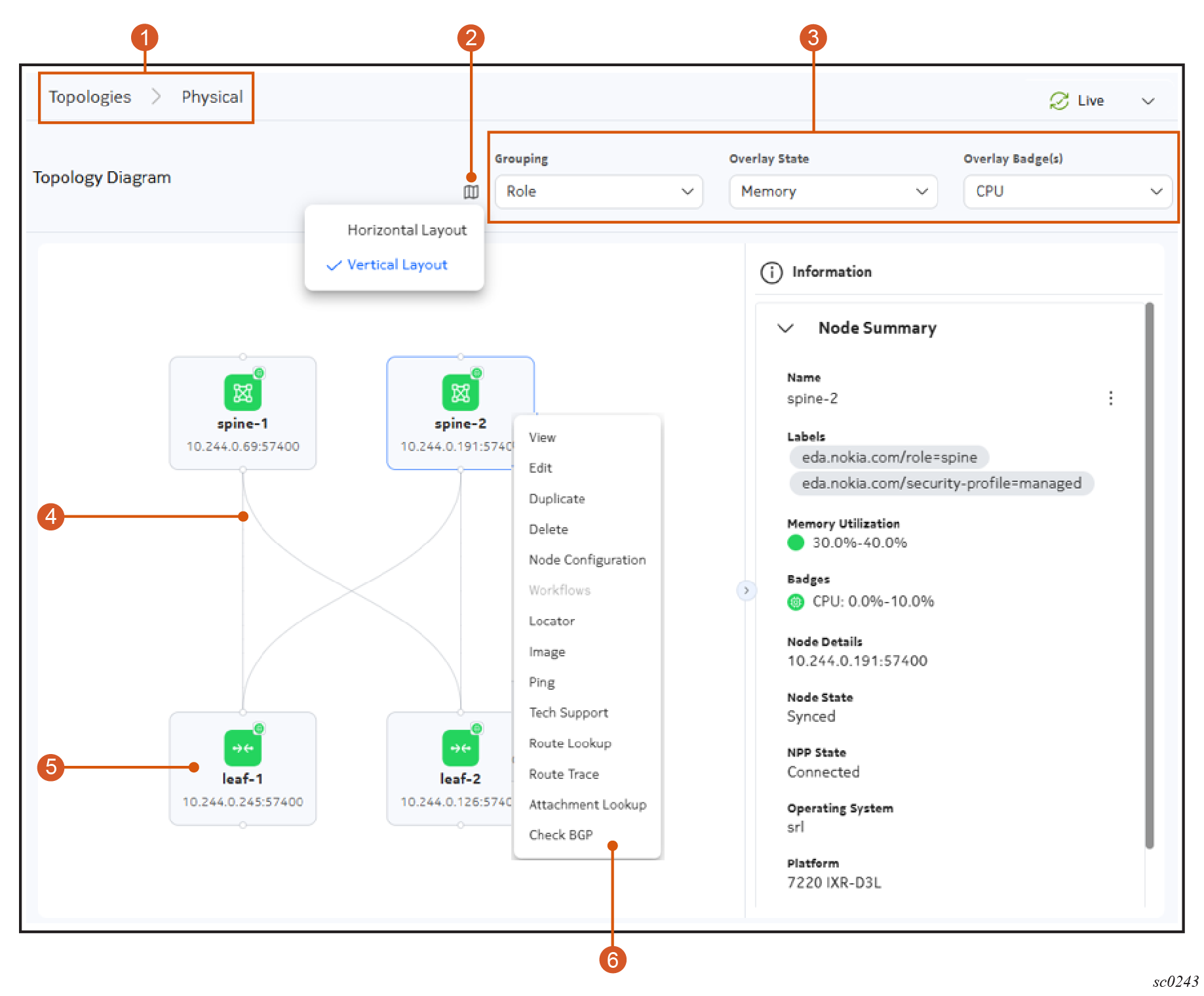
Task: Select the checked Vertical Layout option
Action: point(397,265)
